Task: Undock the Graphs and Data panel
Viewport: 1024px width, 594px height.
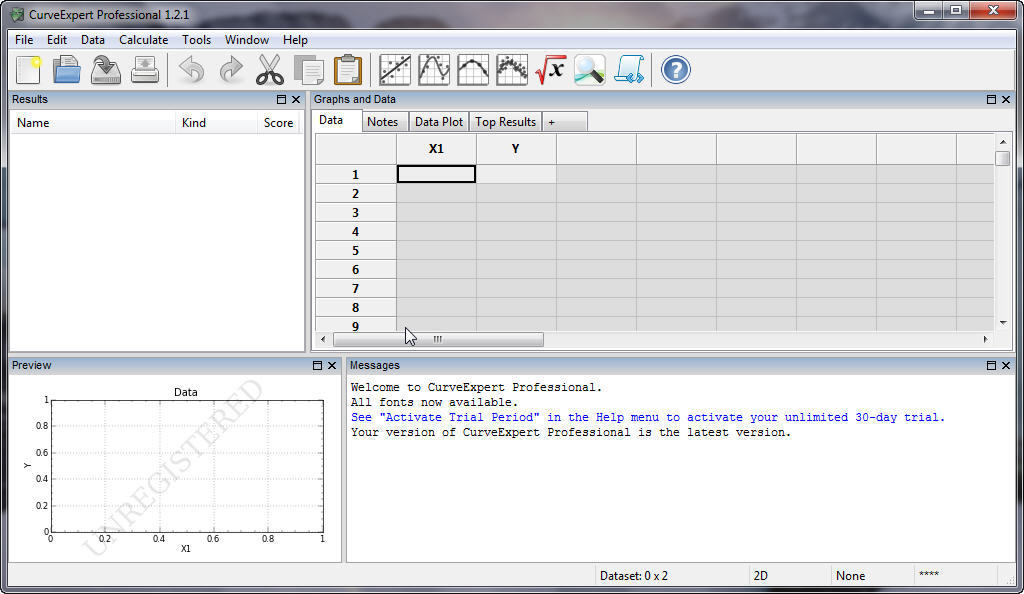Action: coord(991,99)
